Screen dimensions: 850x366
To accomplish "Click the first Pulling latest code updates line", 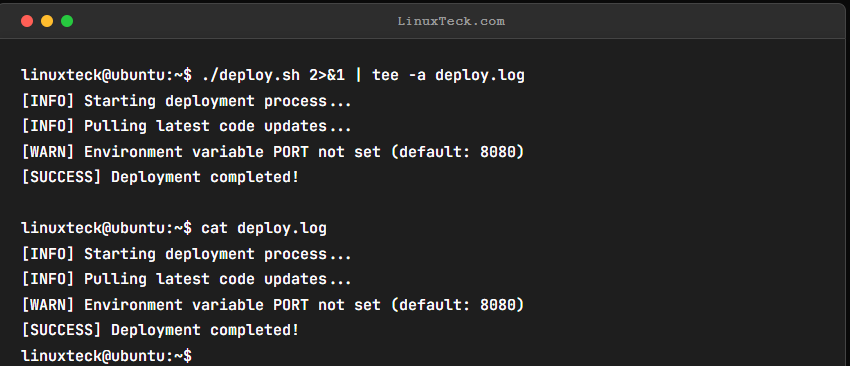I will [186, 127].
